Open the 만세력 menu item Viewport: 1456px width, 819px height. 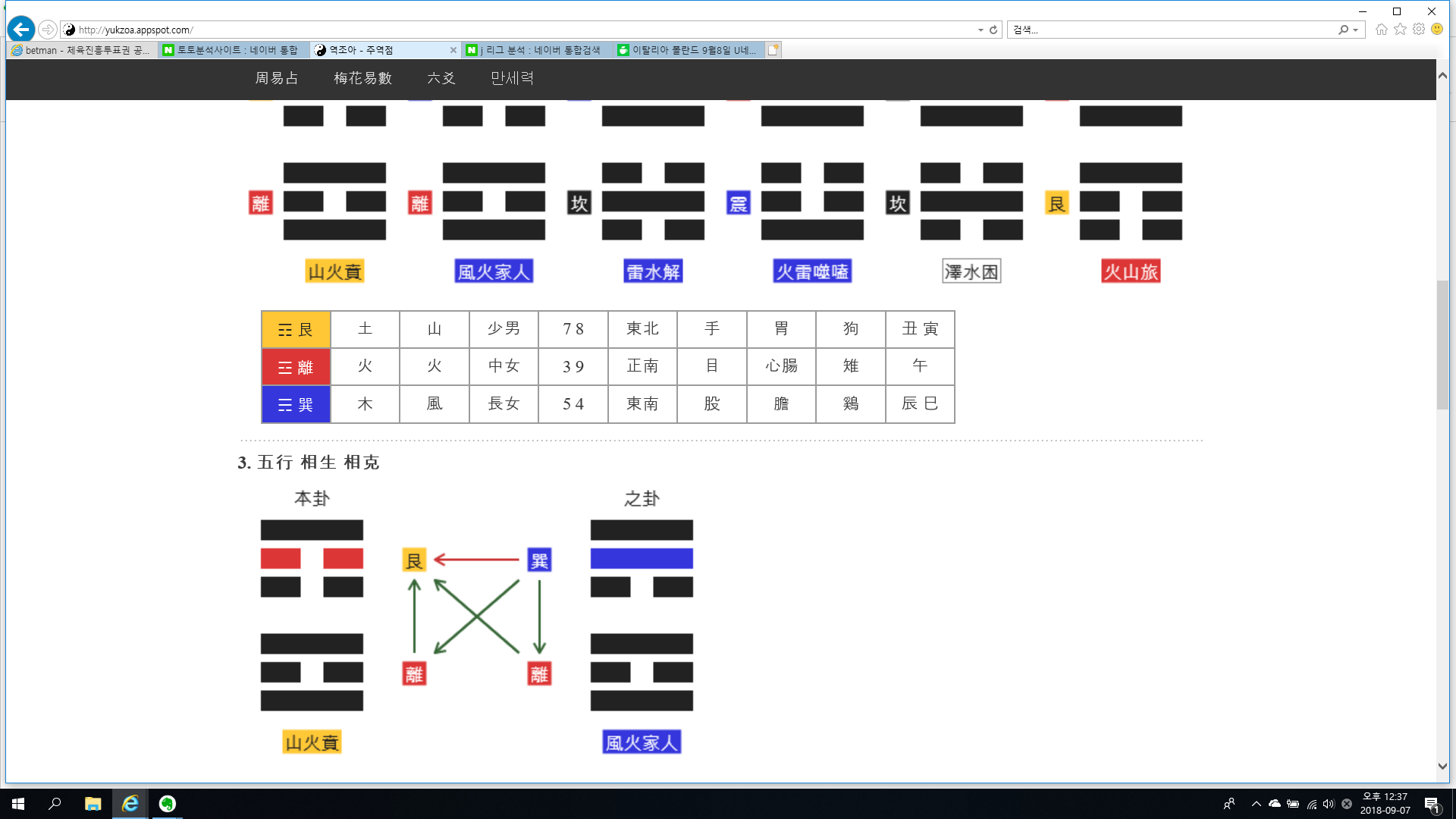pyautogui.click(x=513, y=78)
